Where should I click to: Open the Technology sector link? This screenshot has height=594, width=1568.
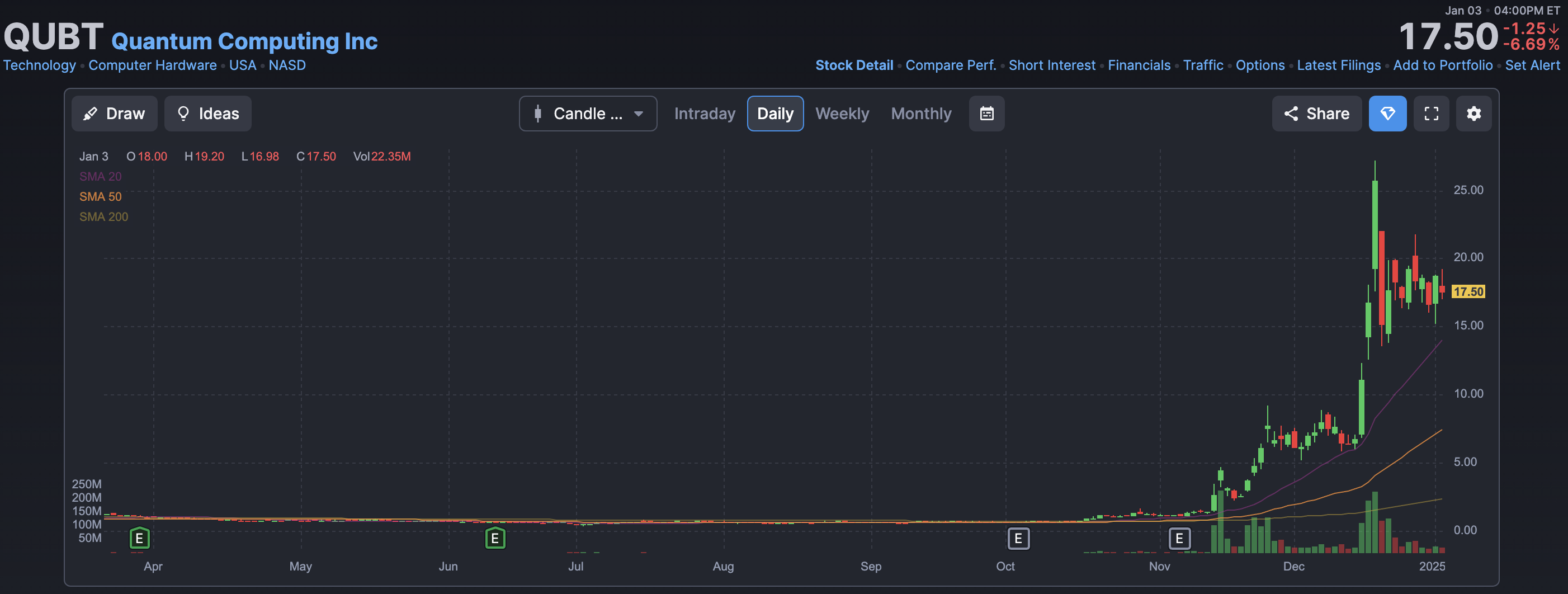click(40, 65)
